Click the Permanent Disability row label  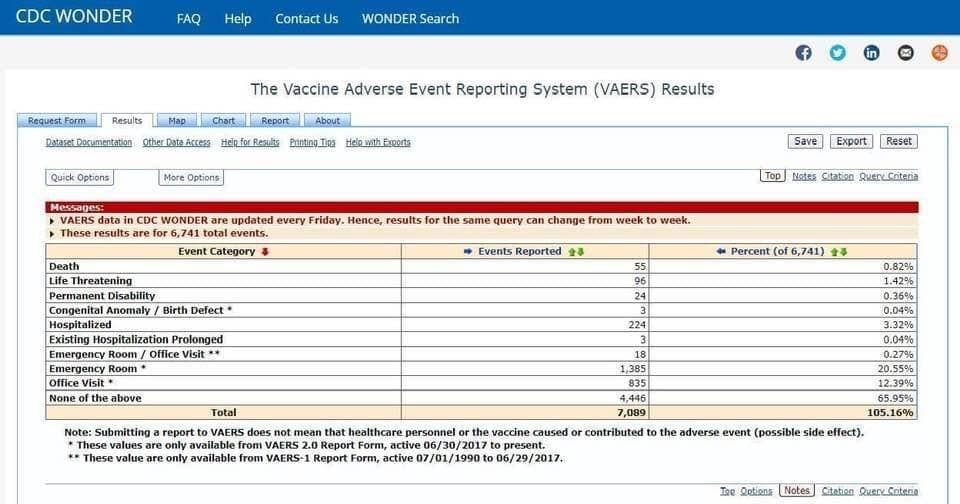102,296
